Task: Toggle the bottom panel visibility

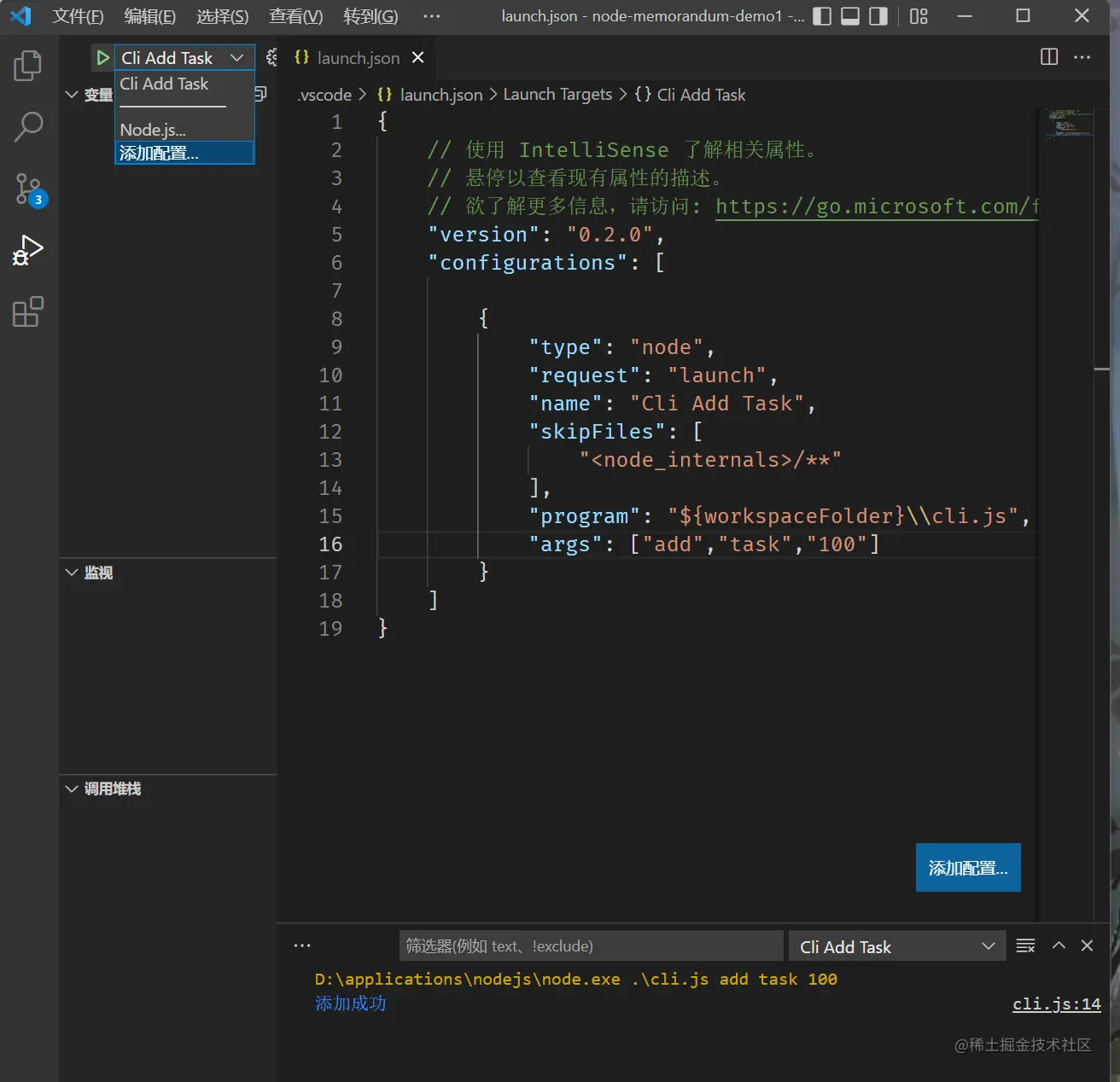Action: [x=850, y=16]
